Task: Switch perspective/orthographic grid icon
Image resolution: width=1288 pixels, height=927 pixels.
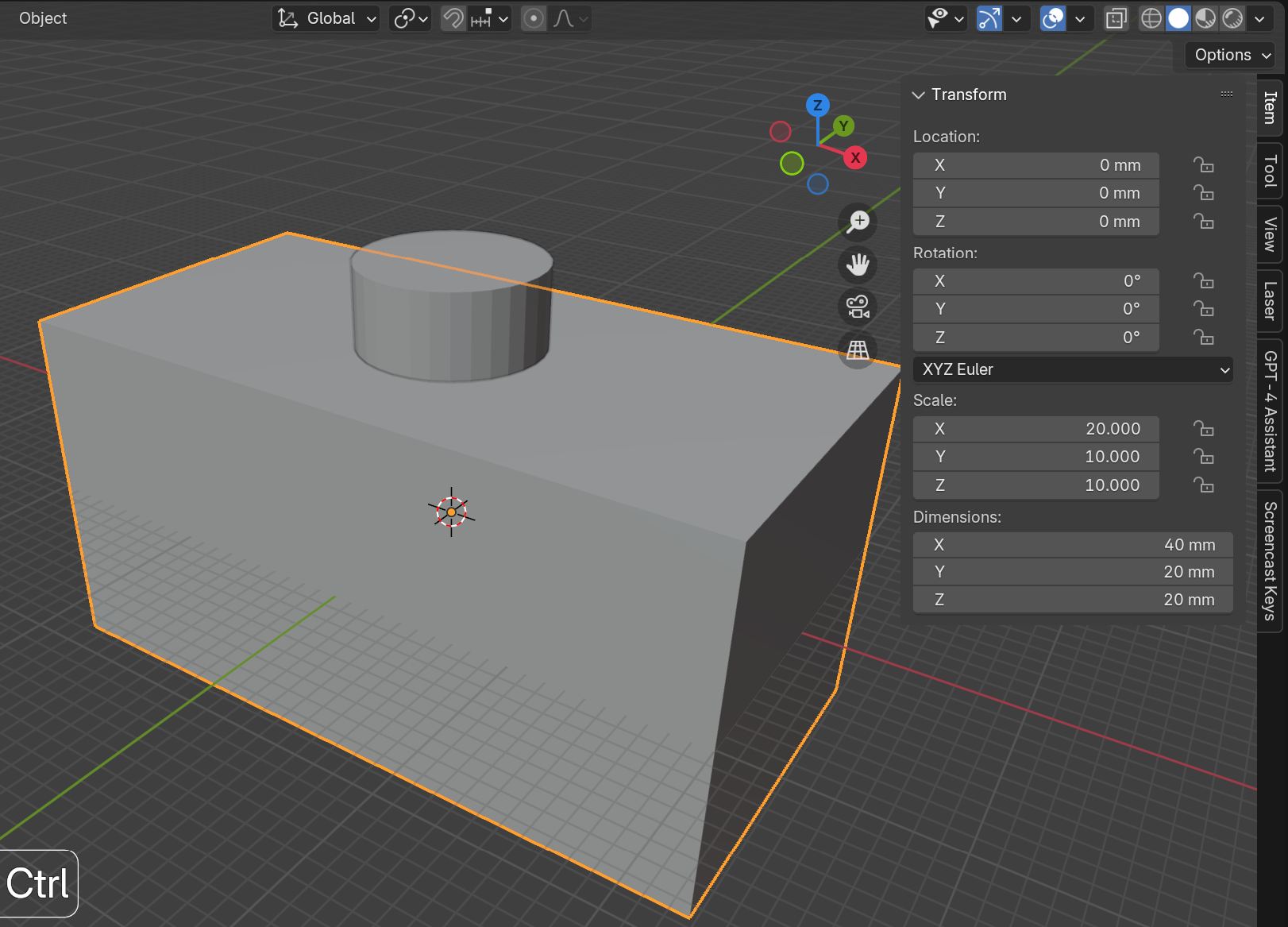Action: [x=858, y=350]
